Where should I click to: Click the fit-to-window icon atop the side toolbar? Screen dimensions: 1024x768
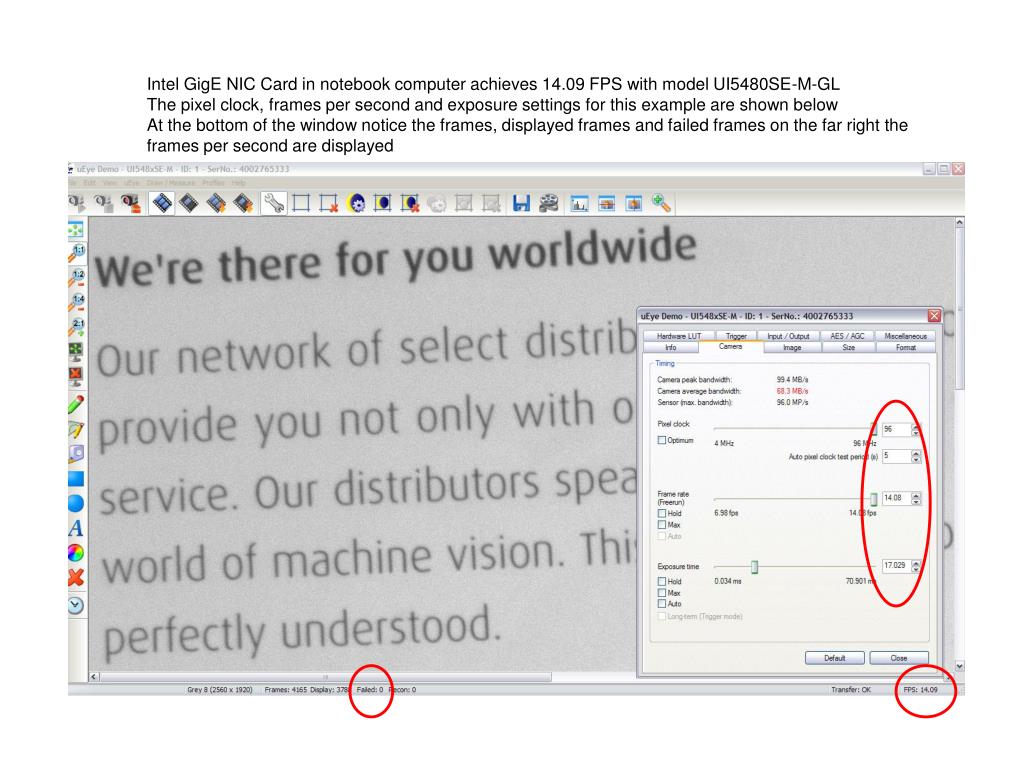(x=76, y=229)
